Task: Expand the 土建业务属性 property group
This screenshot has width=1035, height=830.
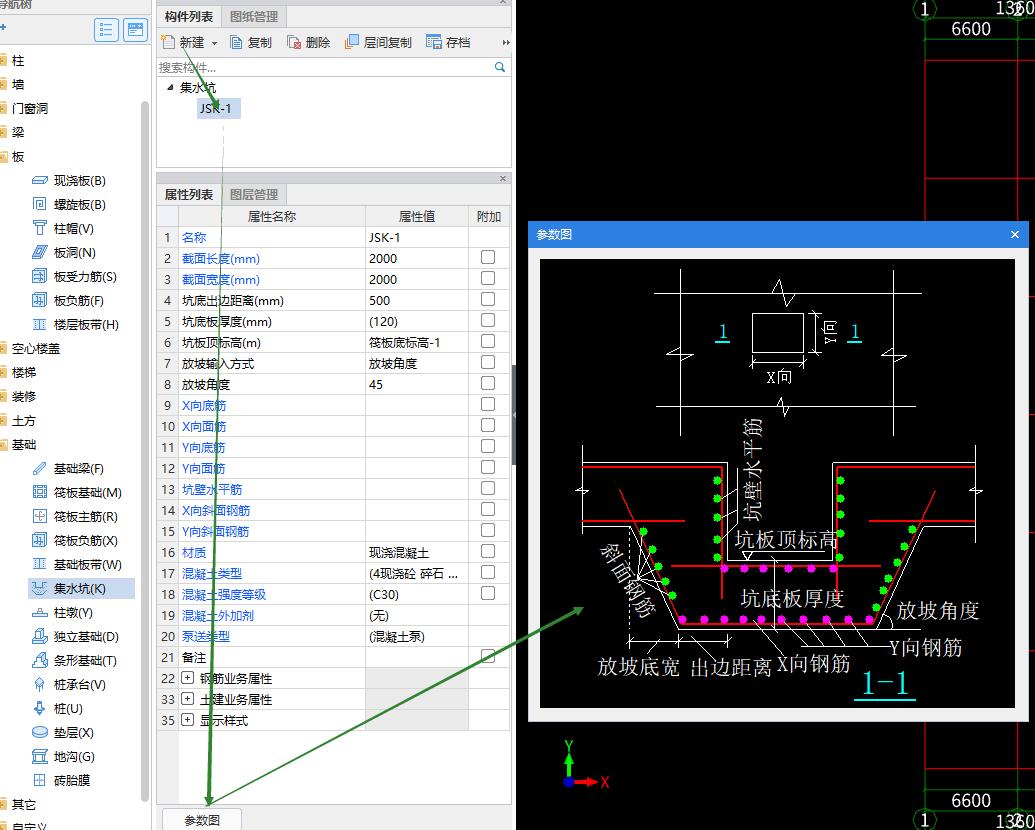Action: 187,699
